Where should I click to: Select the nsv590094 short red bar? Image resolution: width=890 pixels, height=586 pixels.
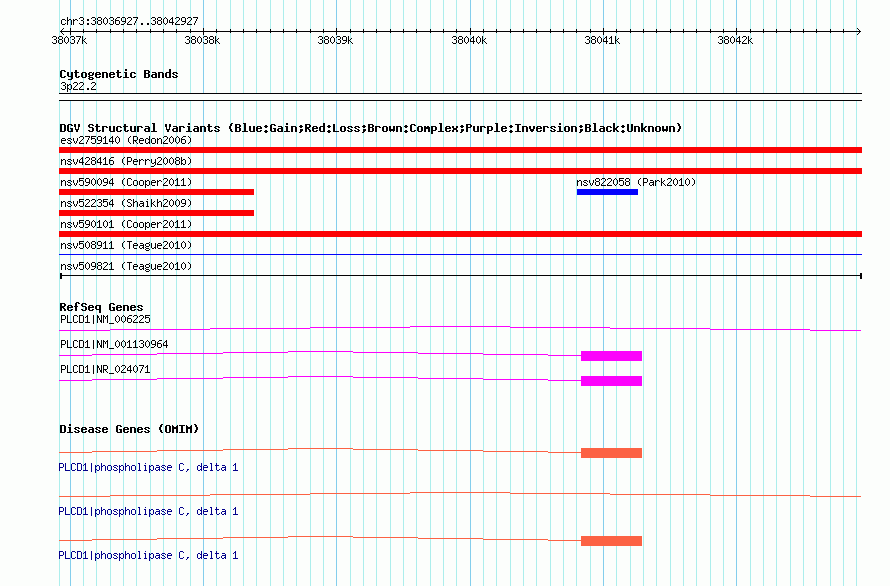point(157,192)
